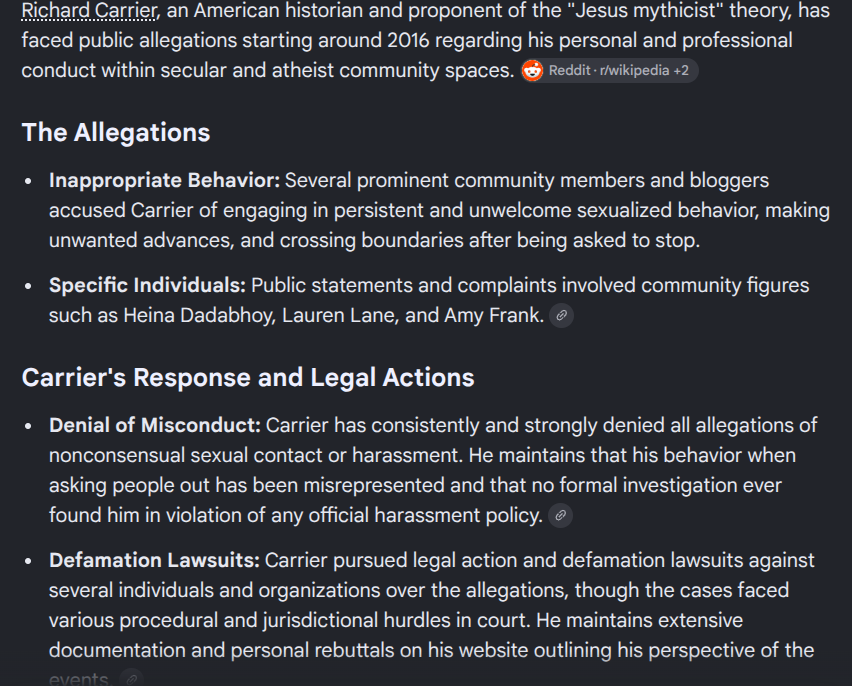Viewport: 852px width, 686px height.
Task: Click the Reddit logo icon in source chip
Action: pyautogui.click(x=532, y=71)
